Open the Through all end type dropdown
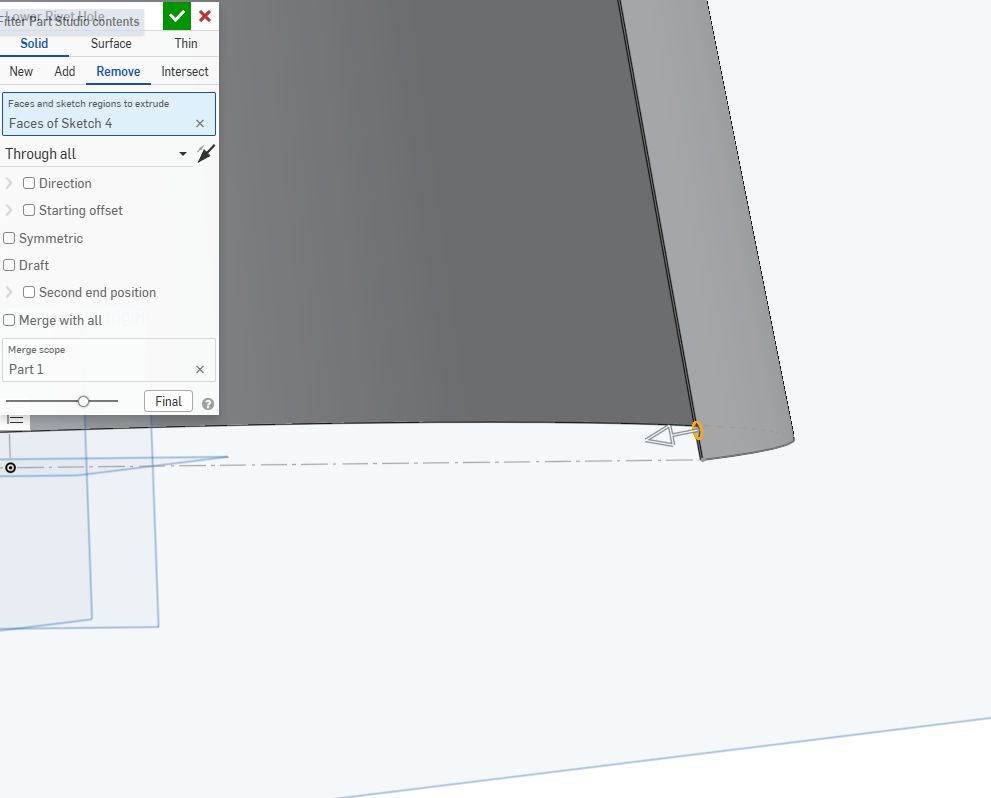This screenshot has width=991, height=798. click(x=97, y=154)
